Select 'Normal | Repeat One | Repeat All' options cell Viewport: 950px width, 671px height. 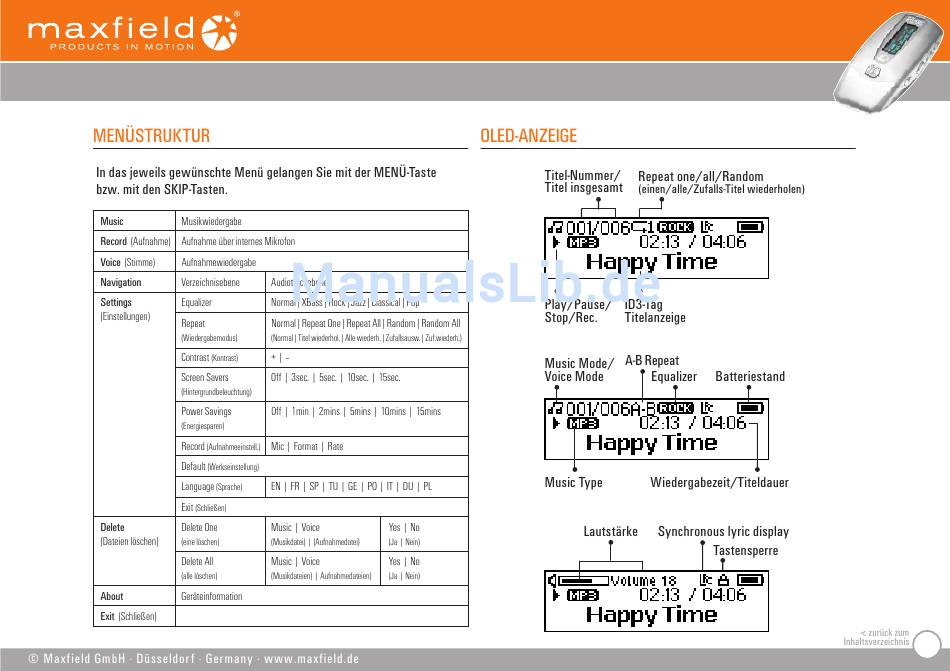click(x=367, y=330)
